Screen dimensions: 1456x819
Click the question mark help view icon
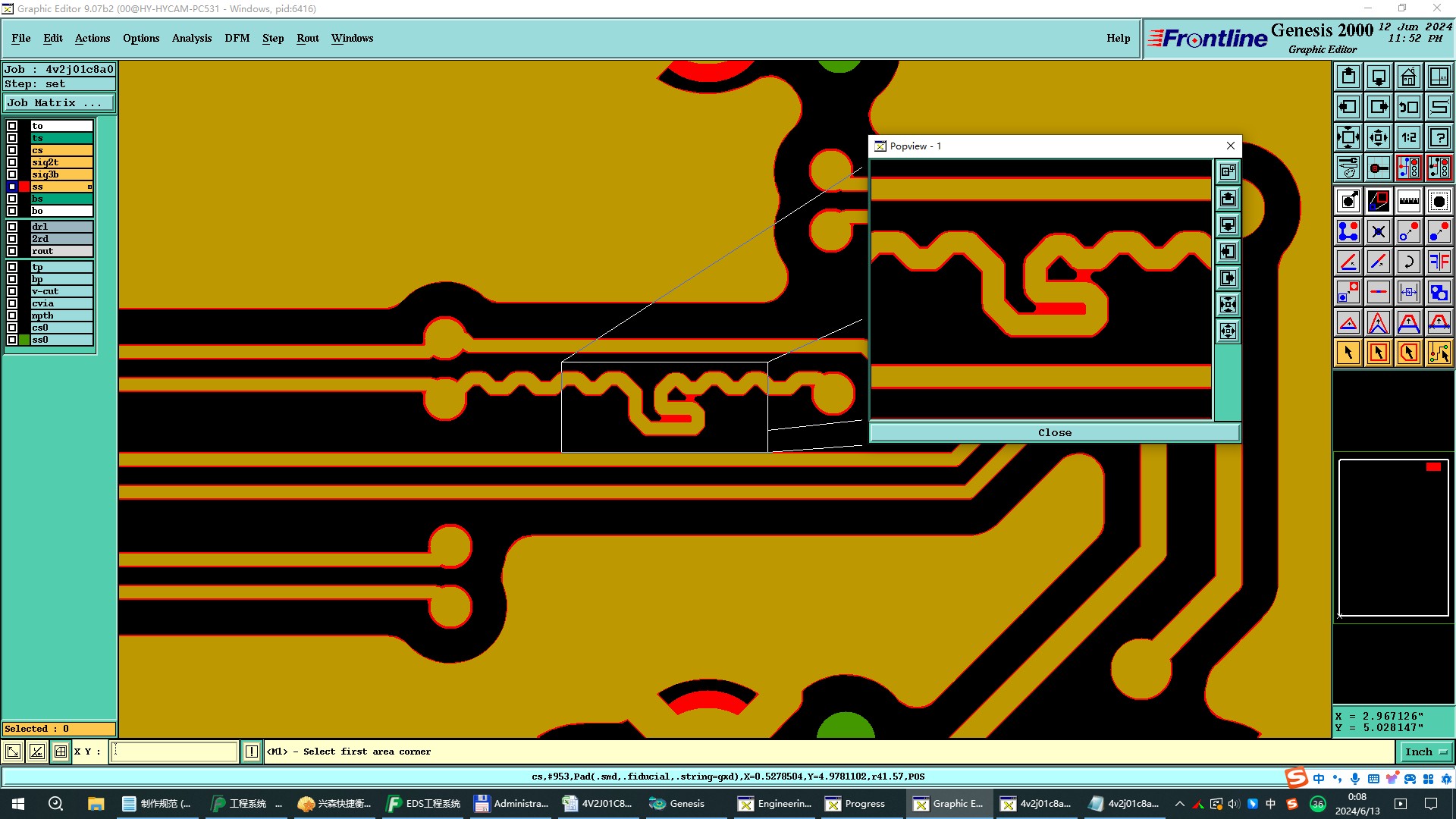1439,137
